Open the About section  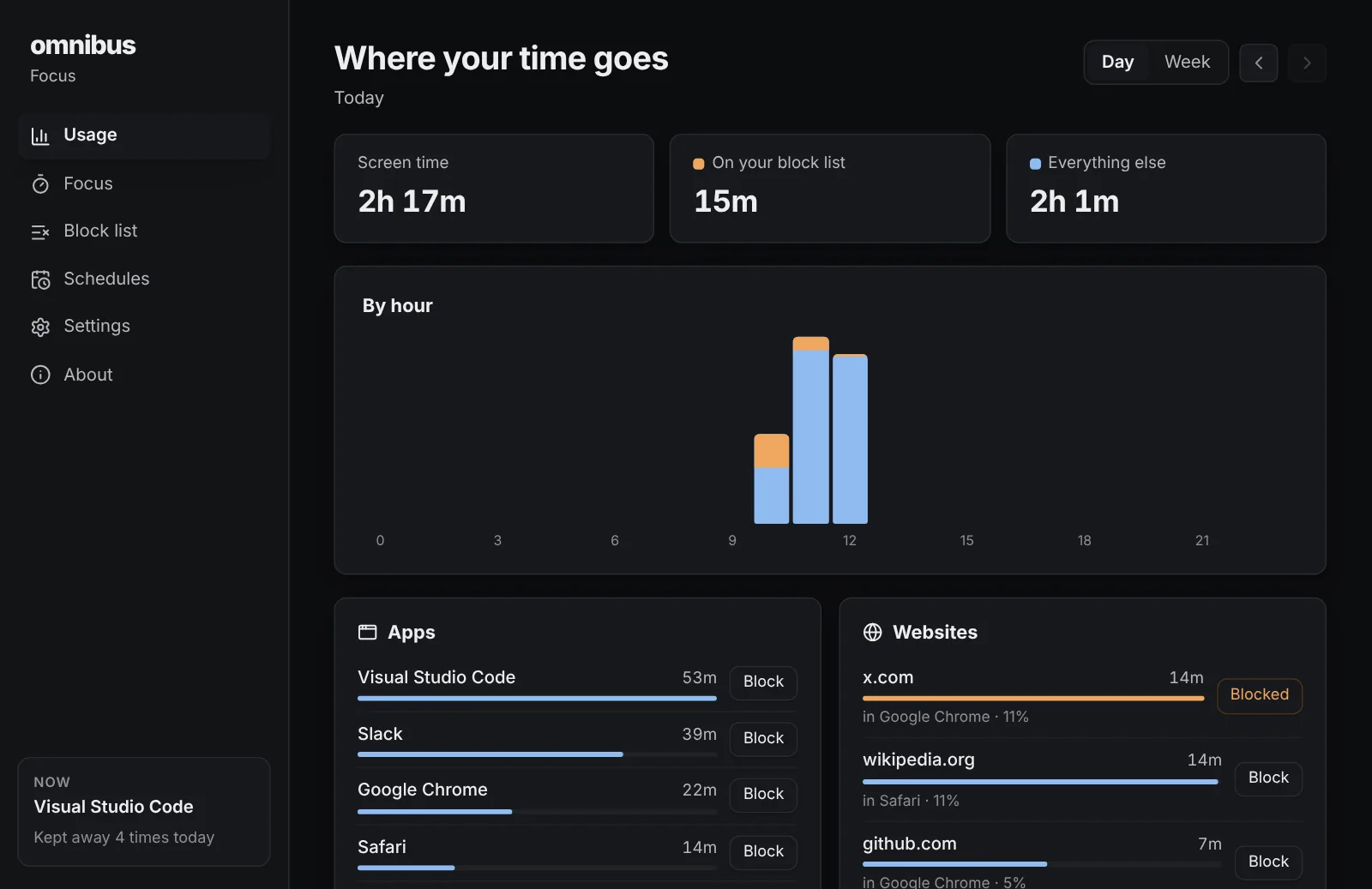click(x=144, y=375)
